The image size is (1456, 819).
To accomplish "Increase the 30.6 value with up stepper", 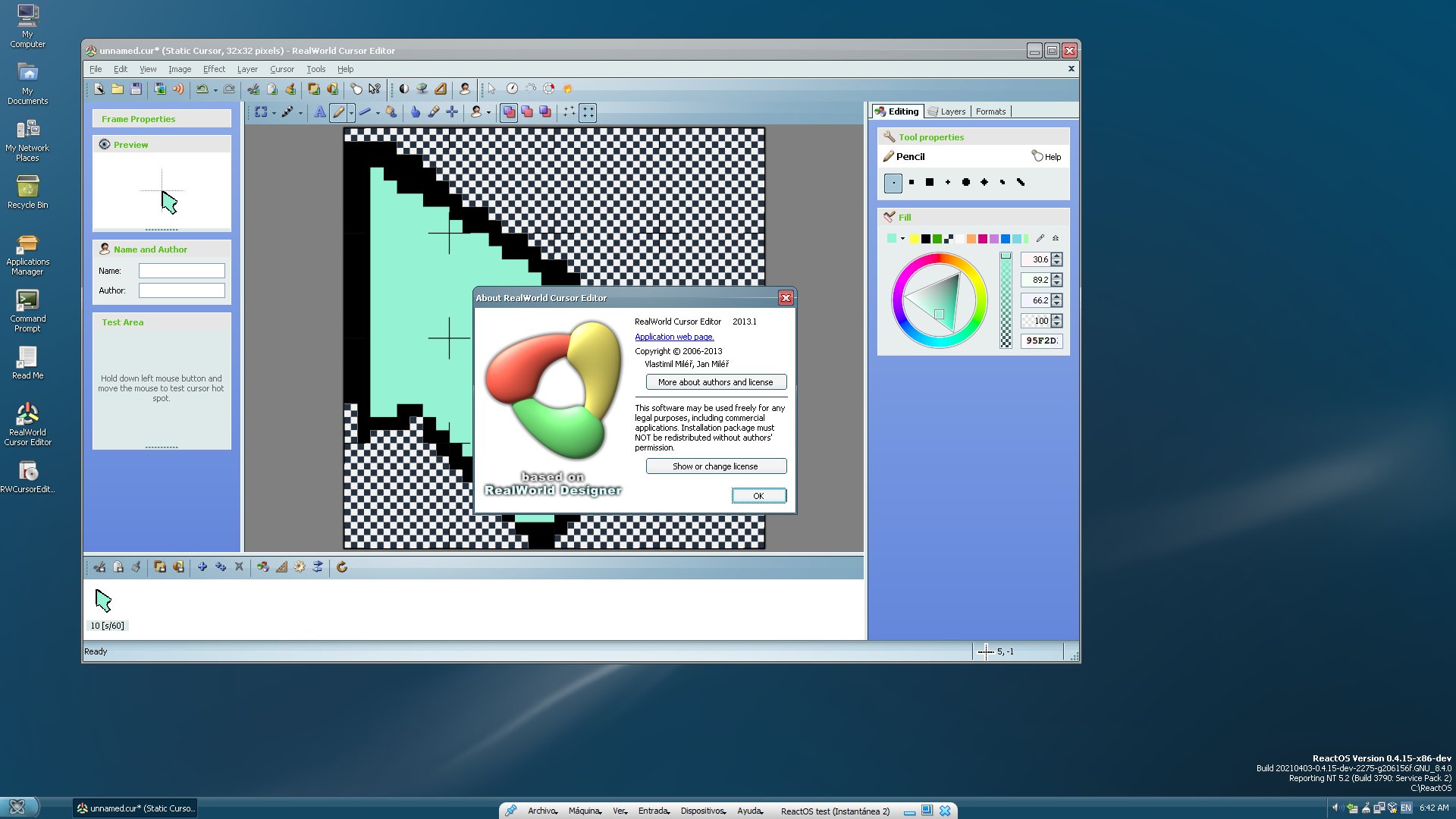I will [x=1057, y=256].
